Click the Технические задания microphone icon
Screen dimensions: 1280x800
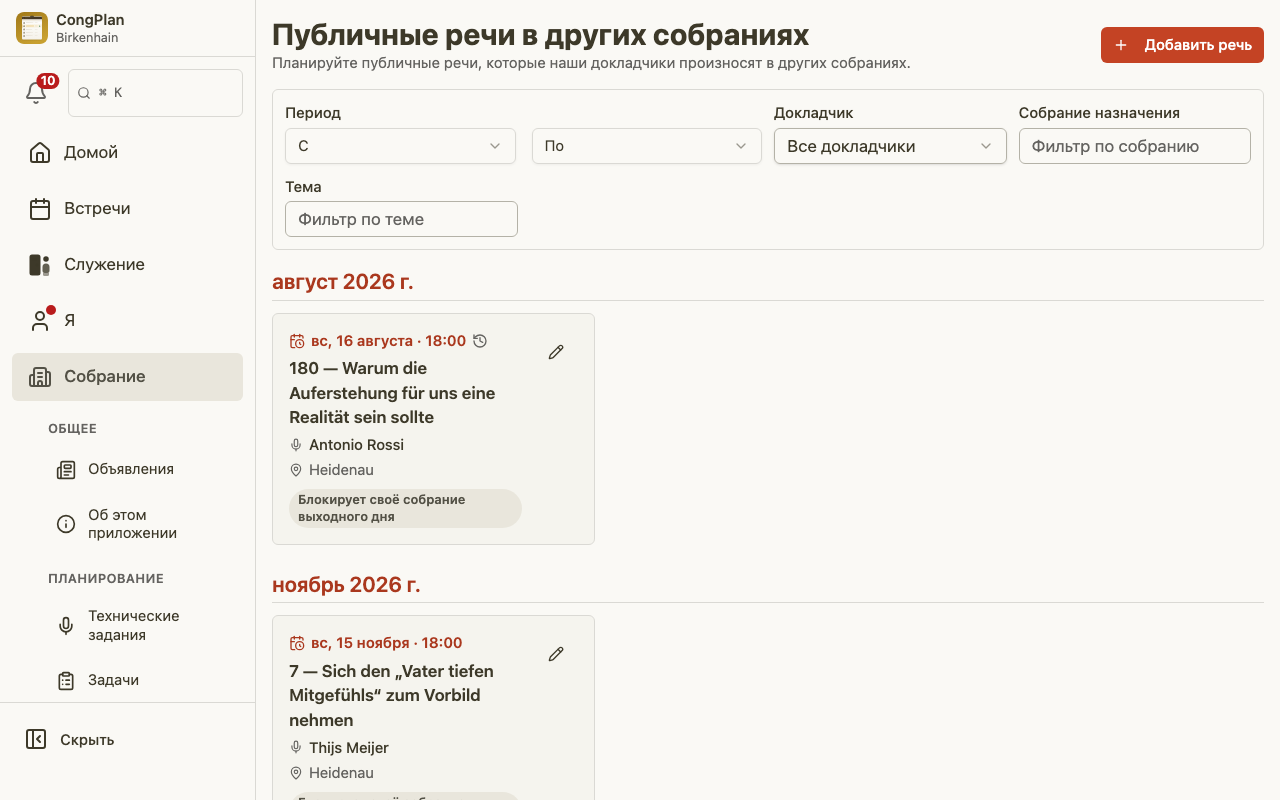pyautogui.click(x=66, y=625)
